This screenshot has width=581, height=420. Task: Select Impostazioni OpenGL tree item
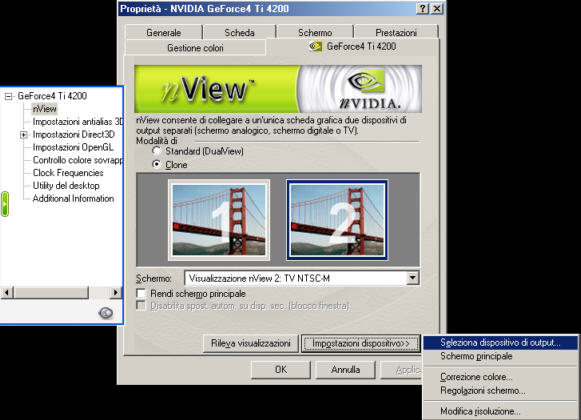coord(73,148)
